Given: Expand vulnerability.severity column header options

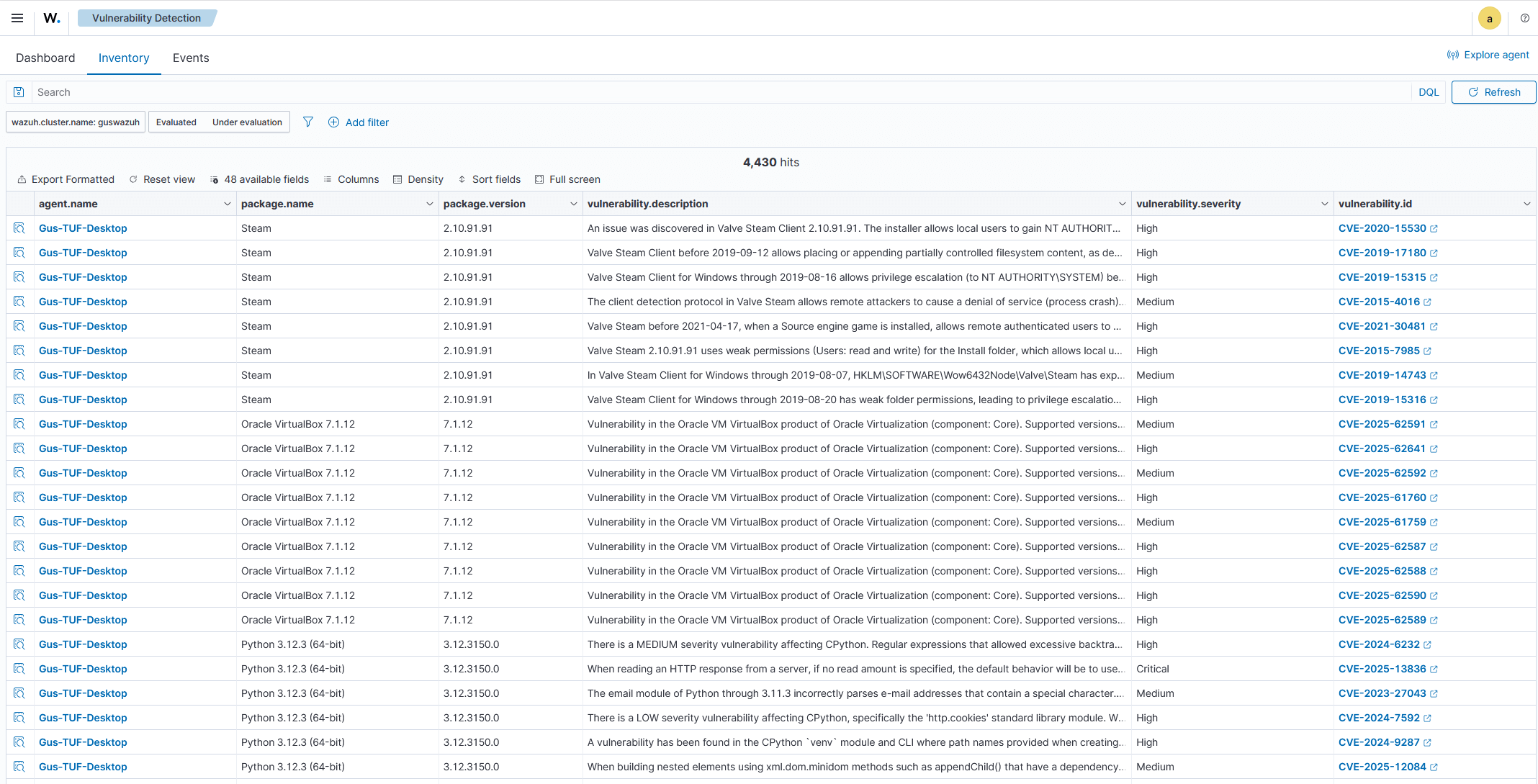Looking at the screenshot, I should click(1325, 204).
